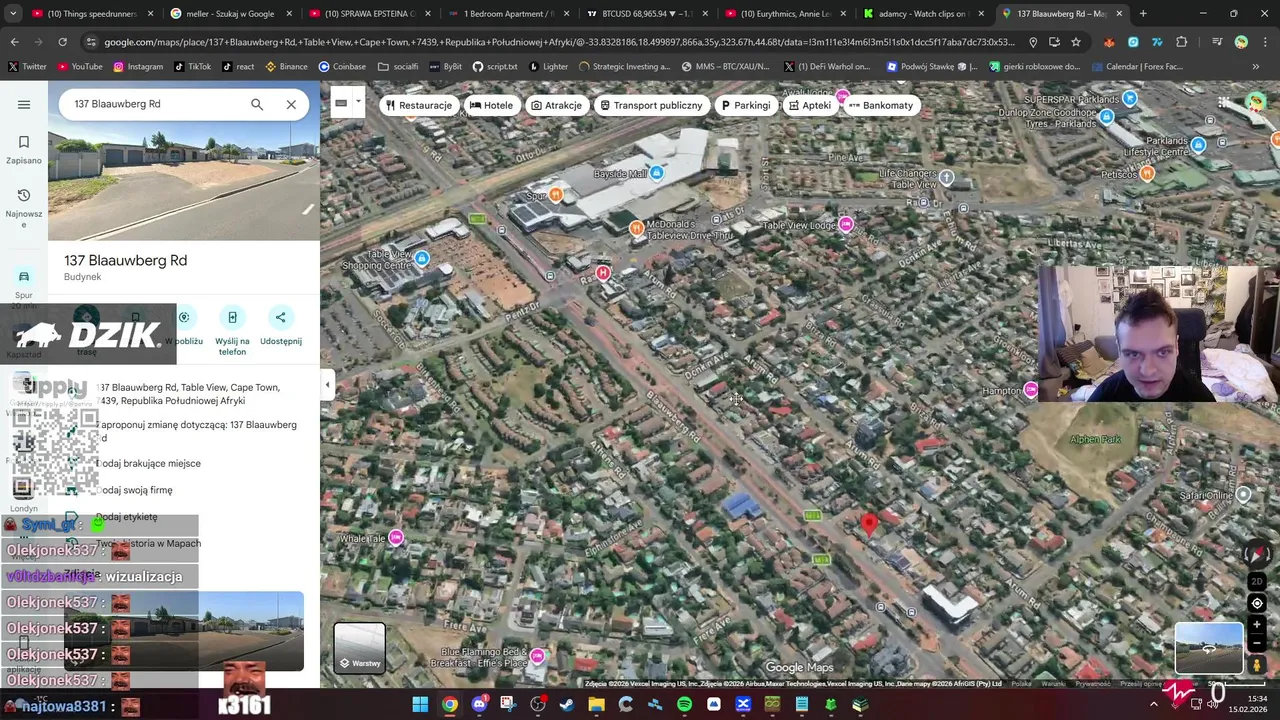
Task: Switch map to 2D view
Action: [1257, 581]
